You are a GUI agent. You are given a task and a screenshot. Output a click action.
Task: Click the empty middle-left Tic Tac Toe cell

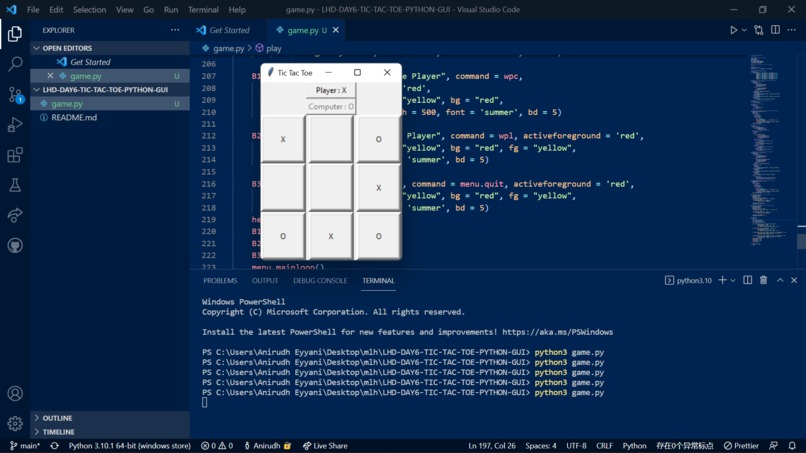pyautogui.click(x=283, y=187)
